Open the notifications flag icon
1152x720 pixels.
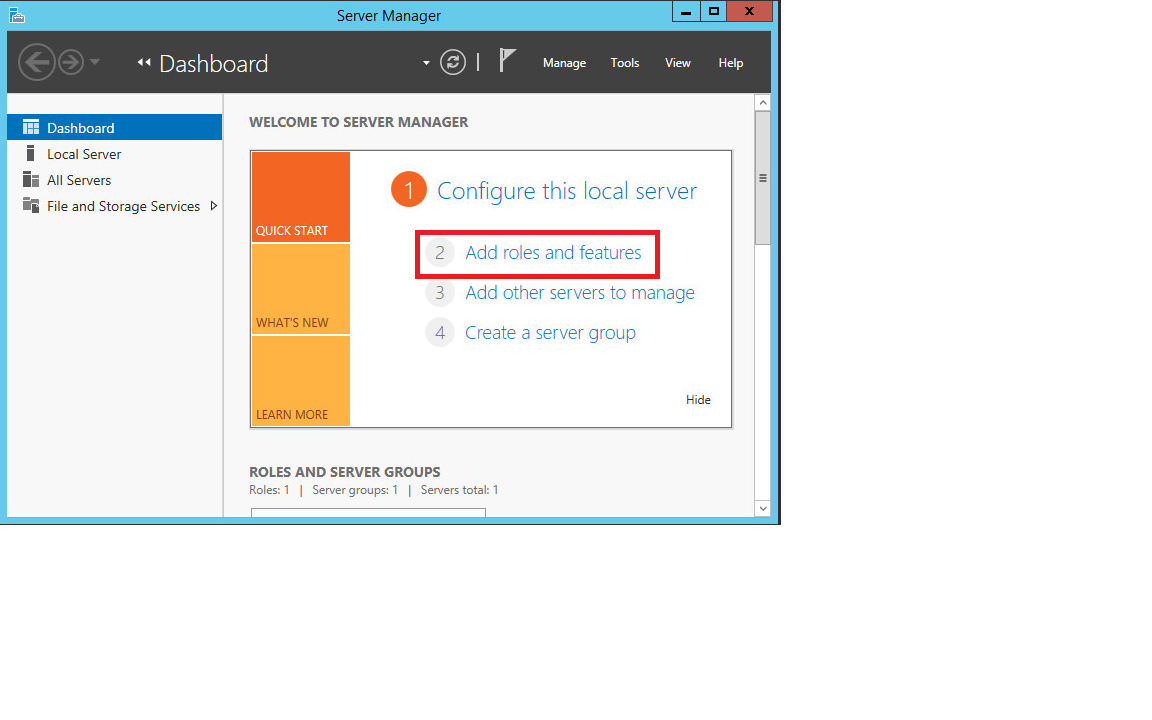click(507, 60)
